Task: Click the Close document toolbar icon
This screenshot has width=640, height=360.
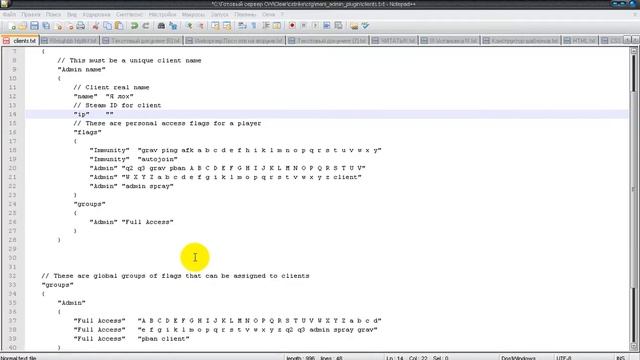Action: [x=58, y=26]
